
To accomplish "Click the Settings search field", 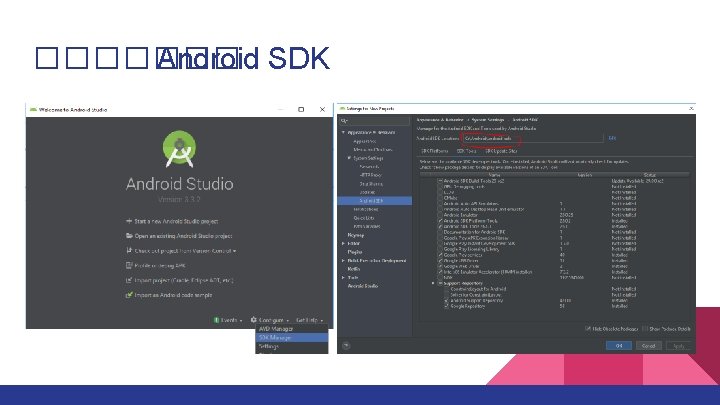I will point(374,121).
